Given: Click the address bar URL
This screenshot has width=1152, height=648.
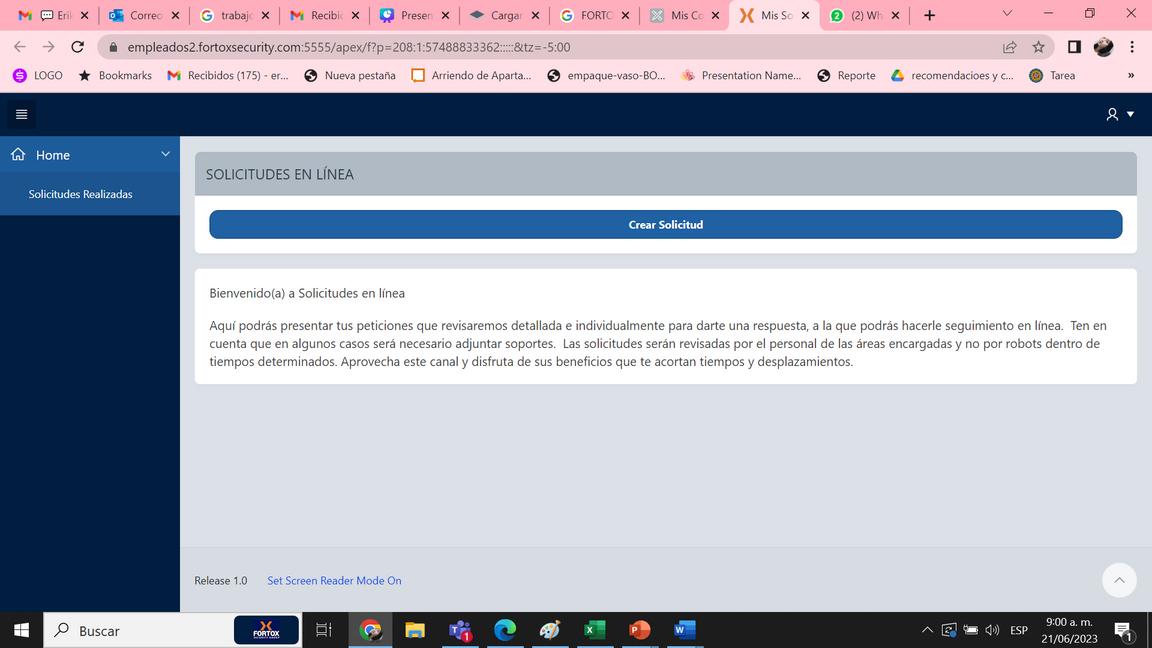Looking at the screenshot, I should point(349,47).
